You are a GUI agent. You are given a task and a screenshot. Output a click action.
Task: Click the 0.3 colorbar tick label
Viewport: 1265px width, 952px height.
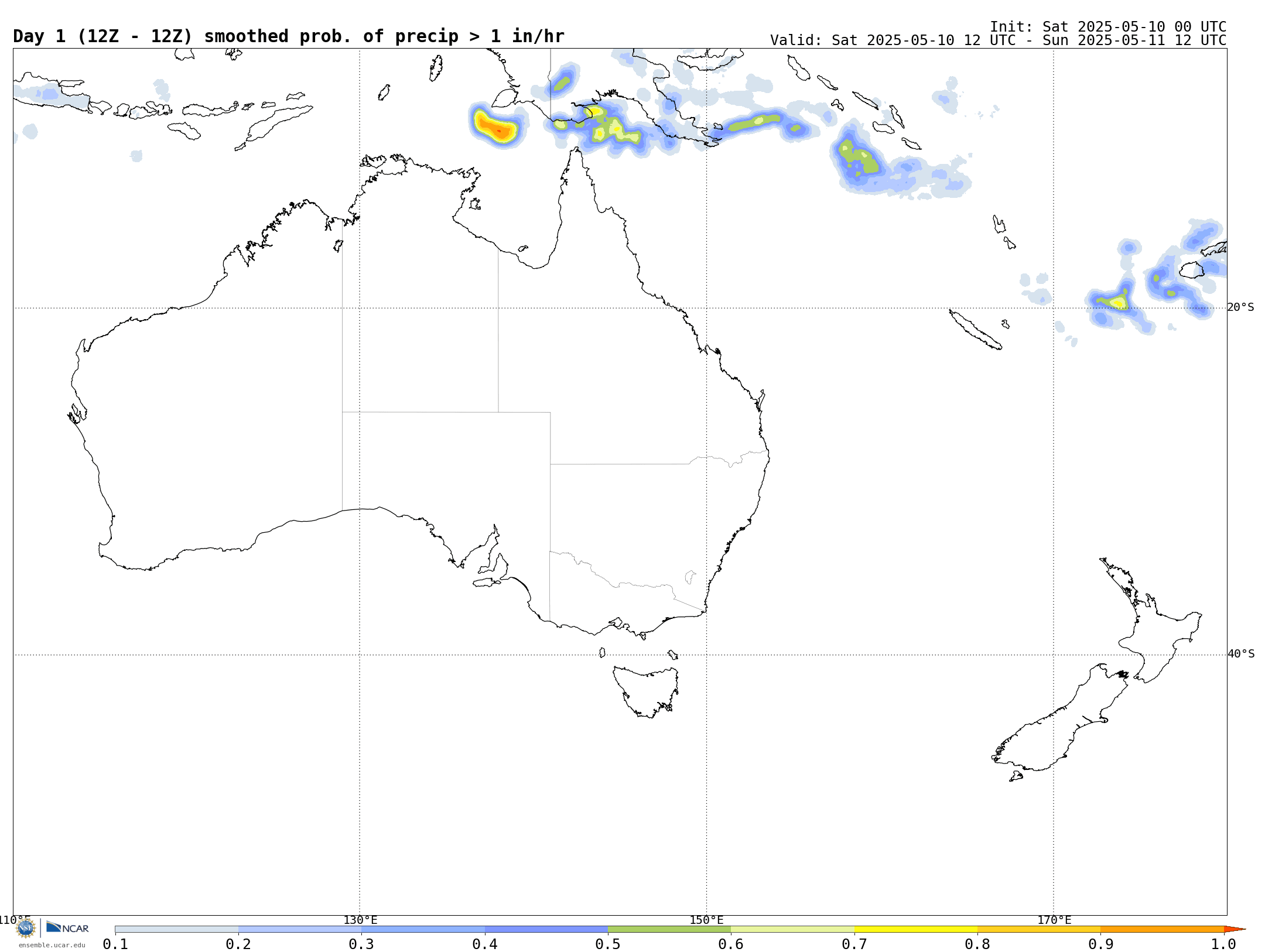361,944
